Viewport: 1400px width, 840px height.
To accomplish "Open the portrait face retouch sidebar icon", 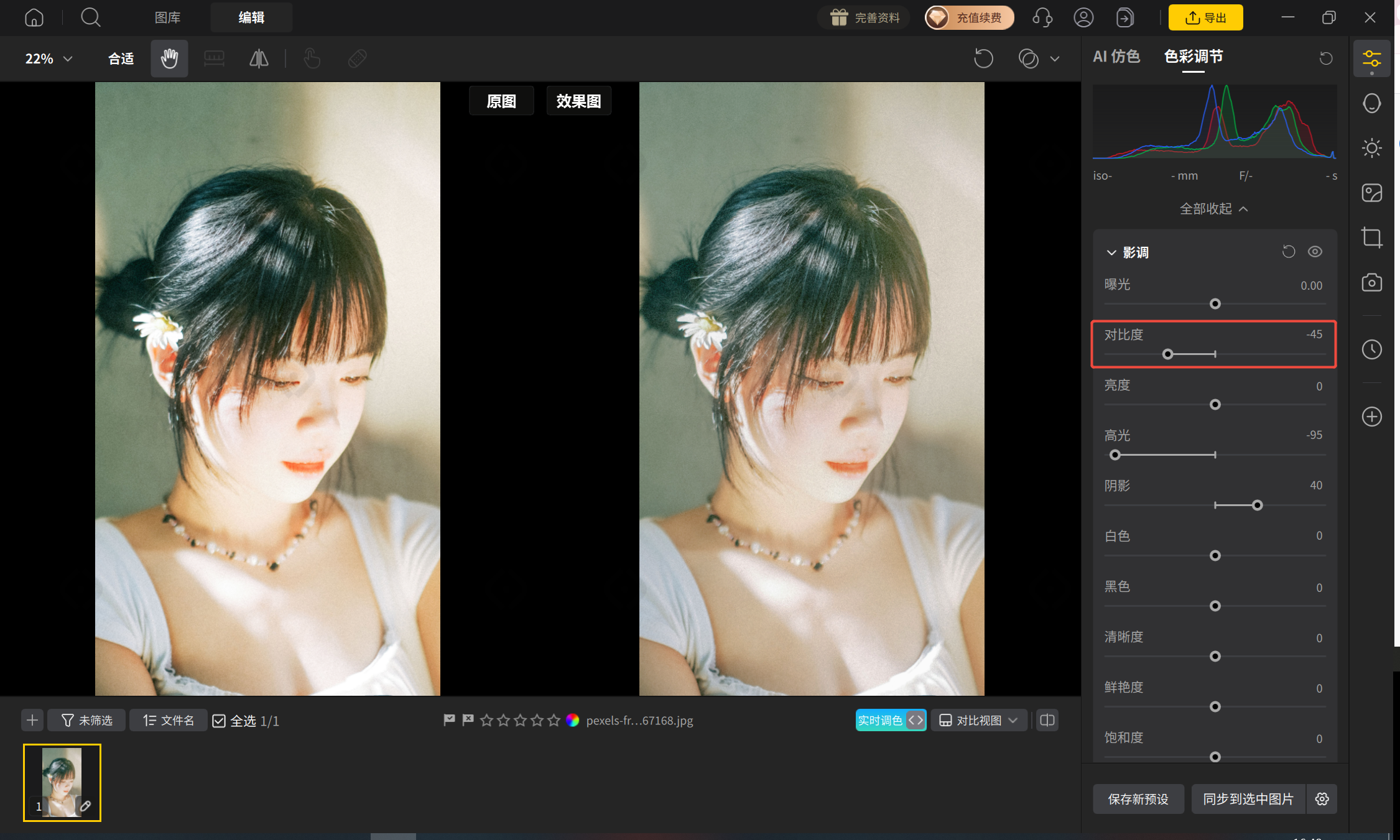I will 1371,103.
